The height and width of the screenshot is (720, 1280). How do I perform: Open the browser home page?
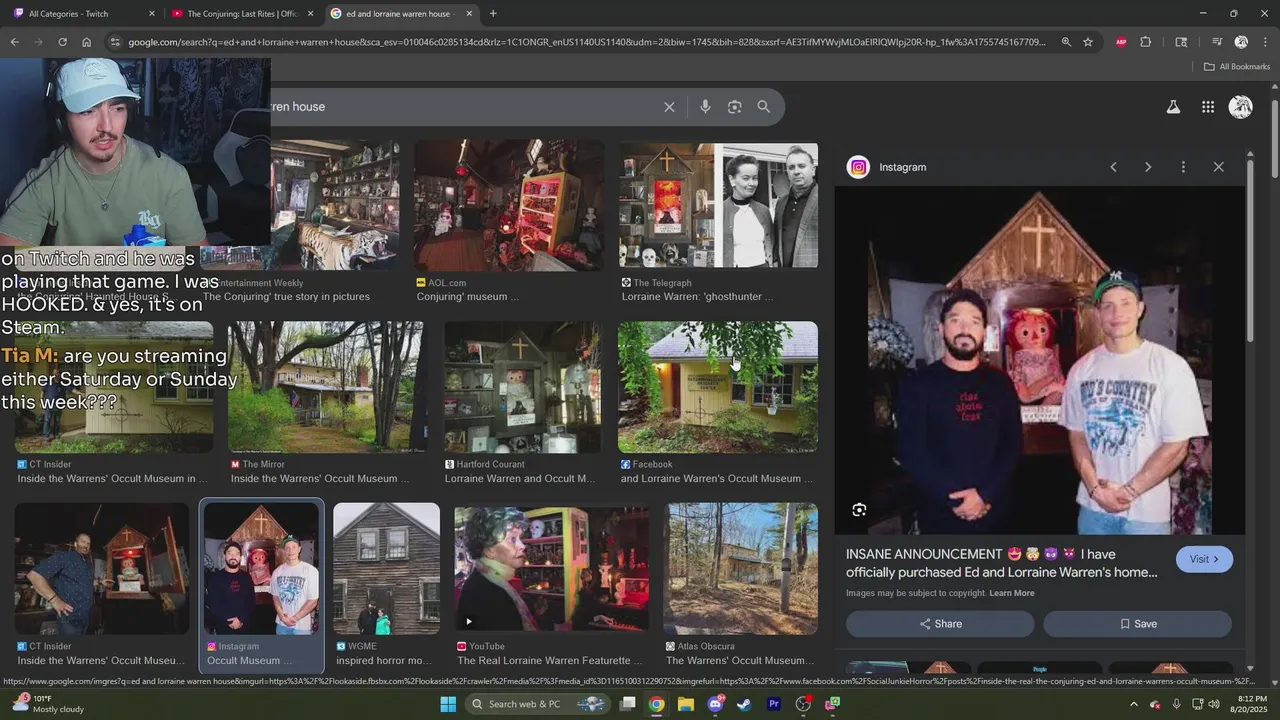pyautogui.click(x=86, y=42)
